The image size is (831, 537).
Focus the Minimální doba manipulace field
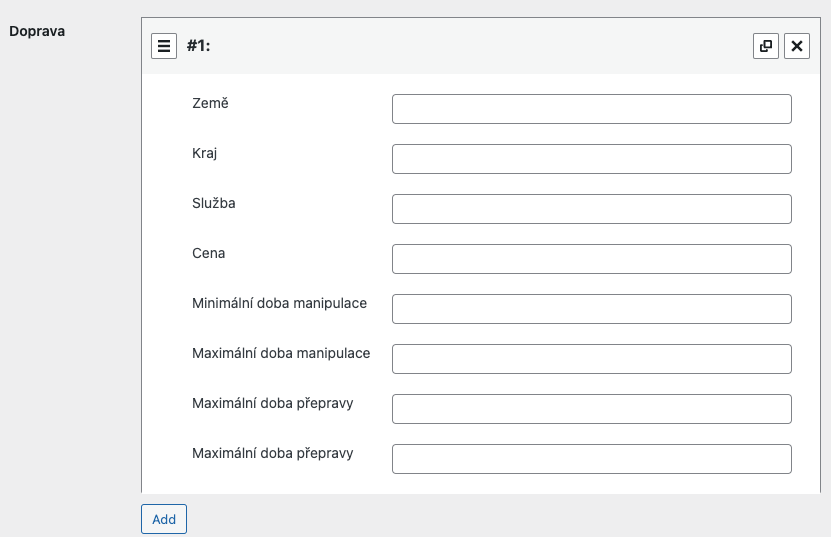pos(592,309)
